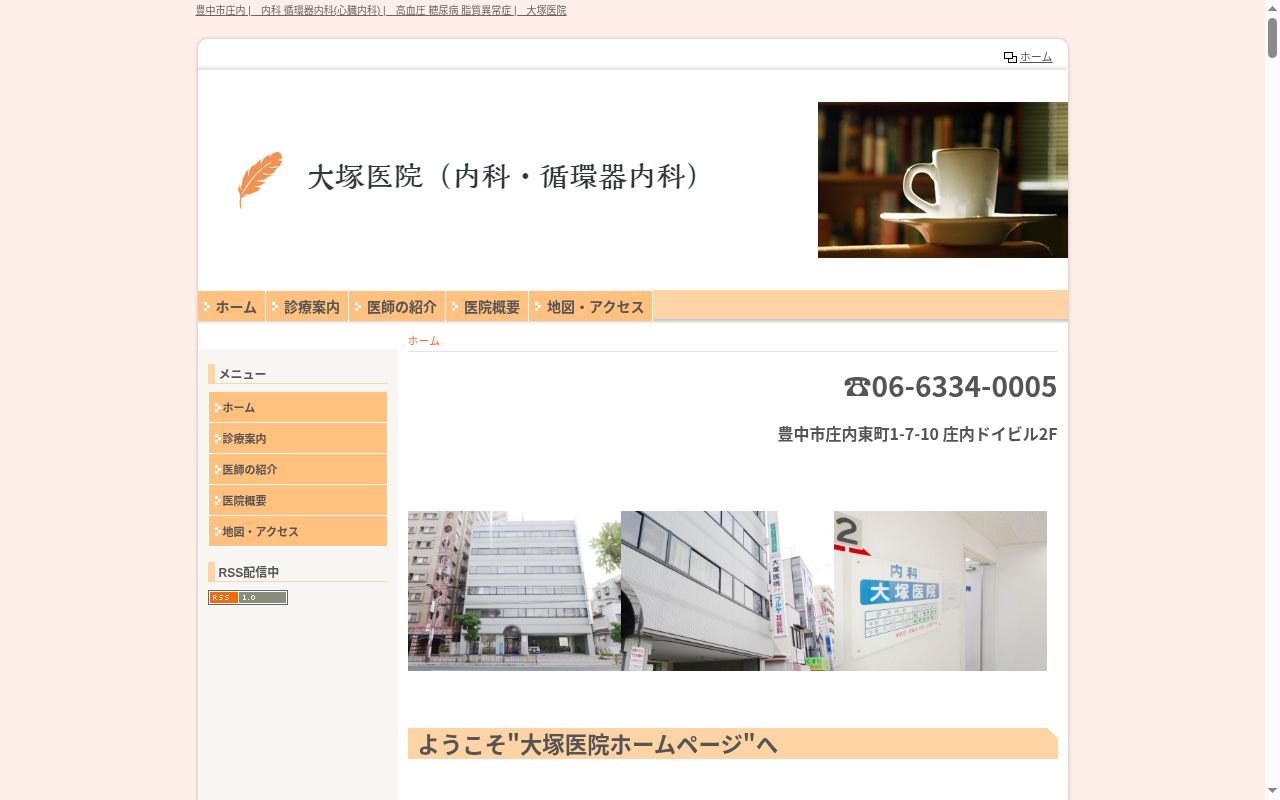The width and height of the screenshot is (1280, 800).
Task: Click the address 豊中市庄内東町1-7-10
Action: coord(918,434)
